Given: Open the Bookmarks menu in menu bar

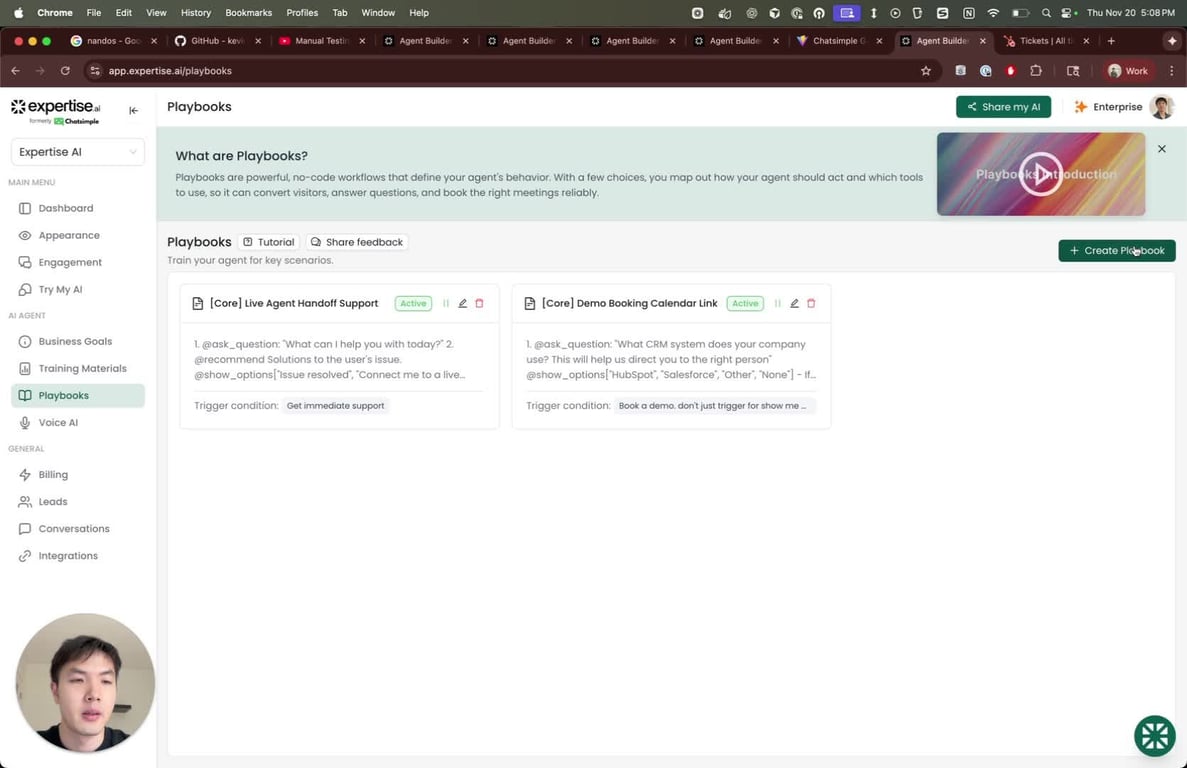Looking at the screenshot, I should pos(248,13).
